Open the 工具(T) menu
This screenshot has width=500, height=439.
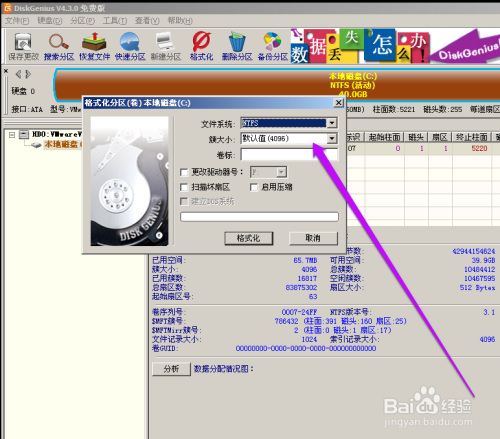pos(115,21)
